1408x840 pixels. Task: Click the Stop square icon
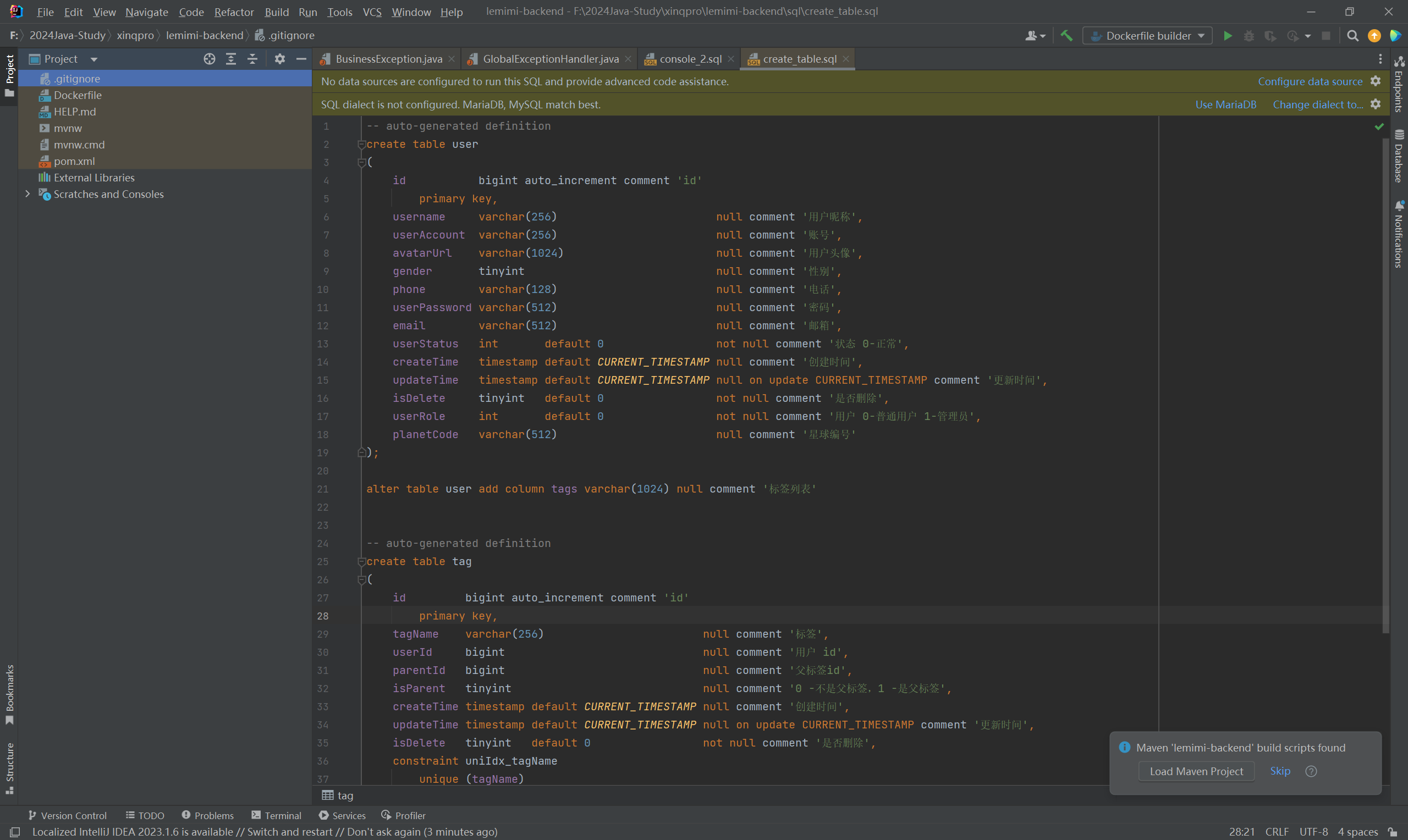[1326, 36]
